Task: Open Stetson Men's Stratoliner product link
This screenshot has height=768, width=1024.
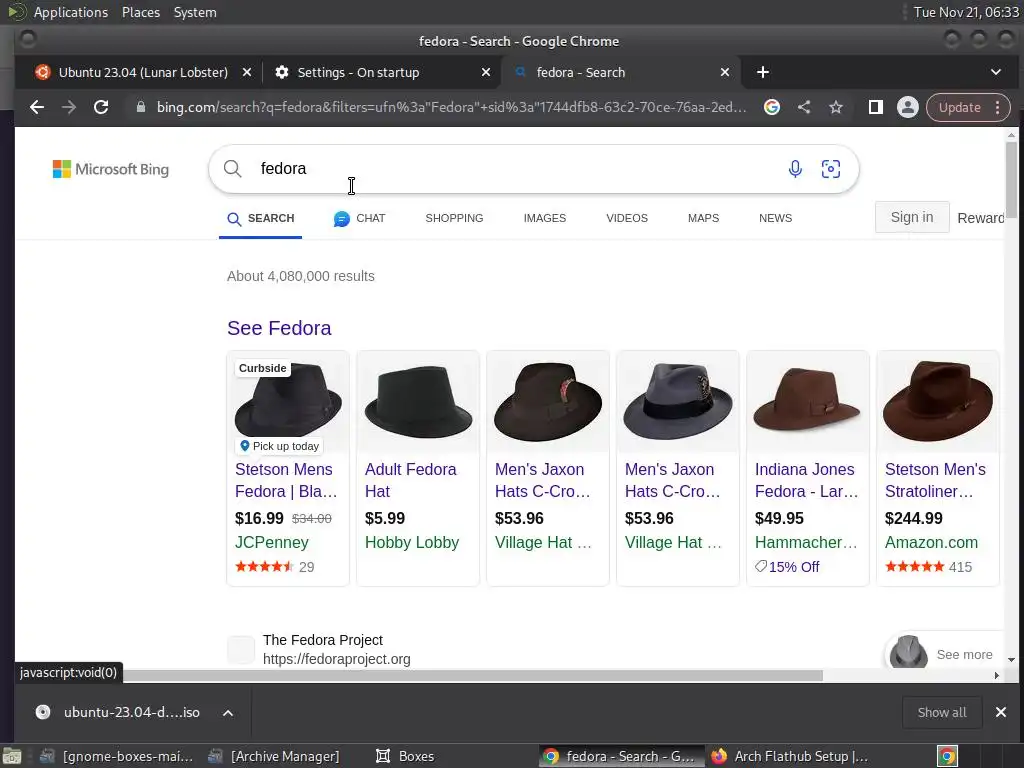Action: click(935, 480)
